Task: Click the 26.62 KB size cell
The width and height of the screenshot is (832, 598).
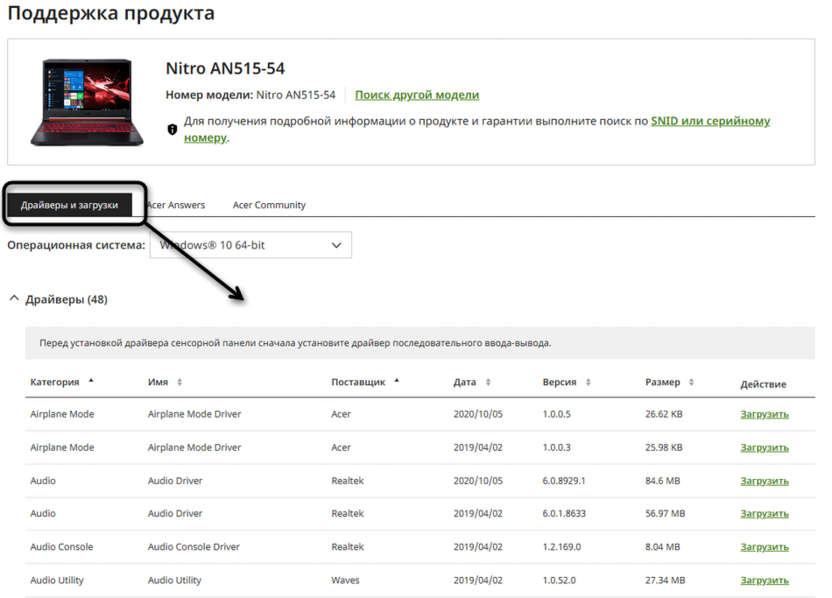Action: (664, 414)
